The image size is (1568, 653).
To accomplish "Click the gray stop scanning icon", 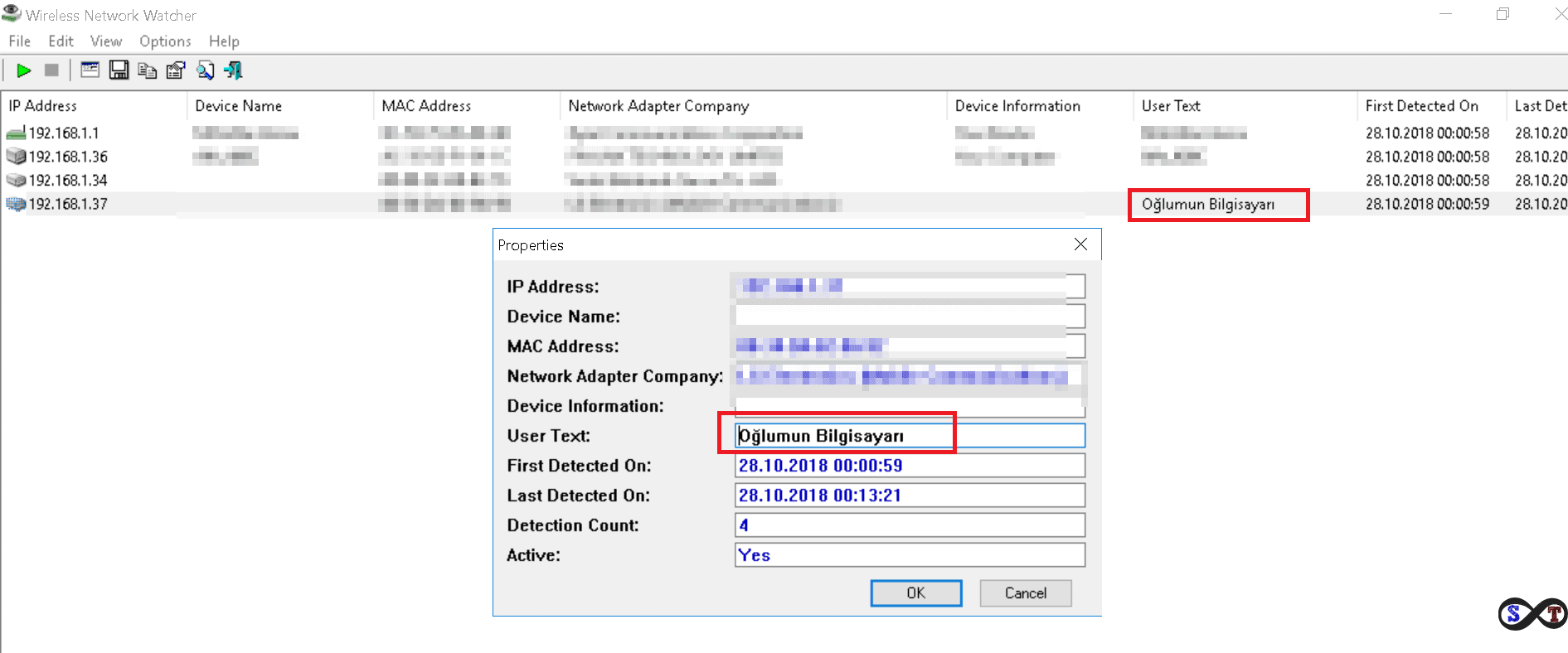I will [51, 70].
